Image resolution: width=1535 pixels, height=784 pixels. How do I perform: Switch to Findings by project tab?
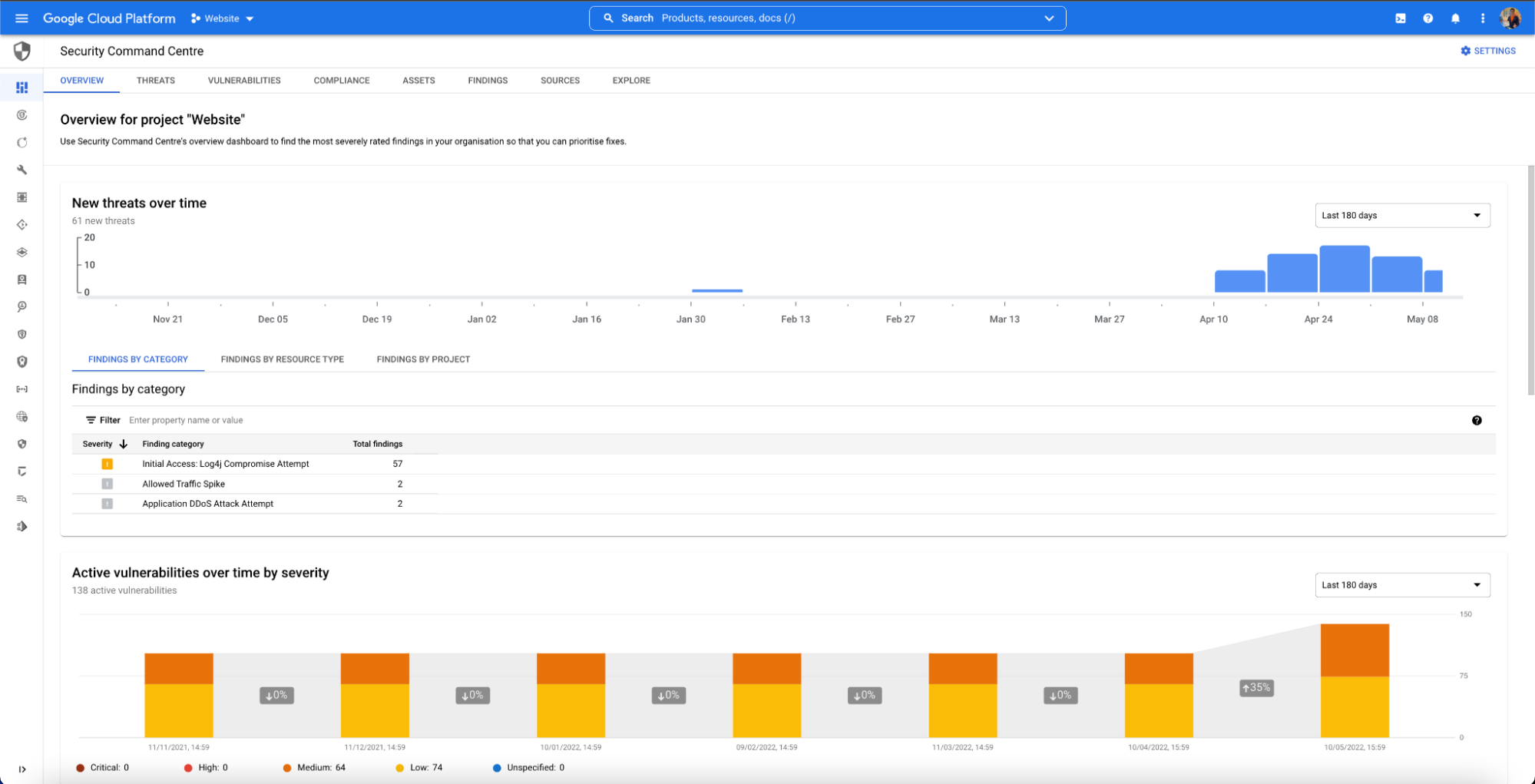point(423,359)
